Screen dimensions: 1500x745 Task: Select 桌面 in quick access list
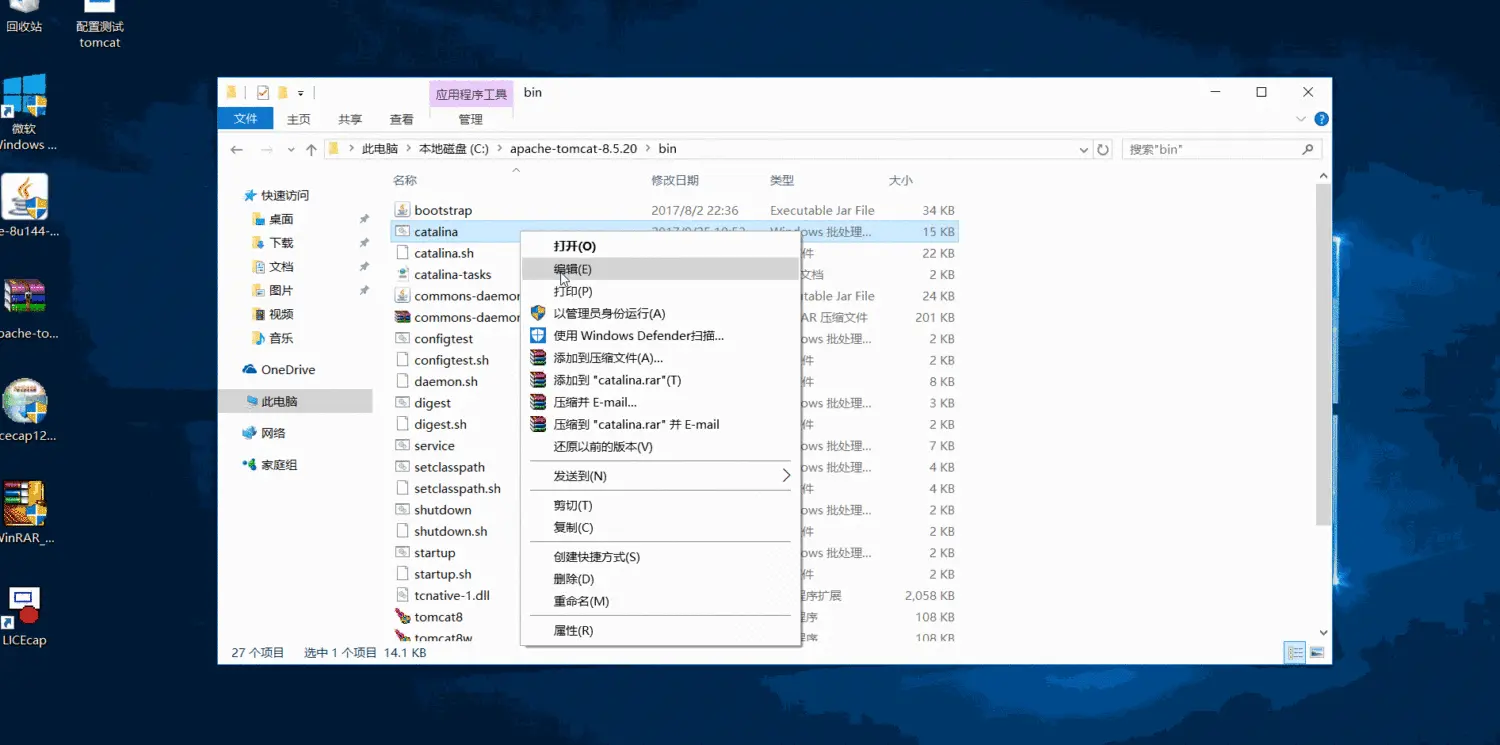click(x=281, y=219)
